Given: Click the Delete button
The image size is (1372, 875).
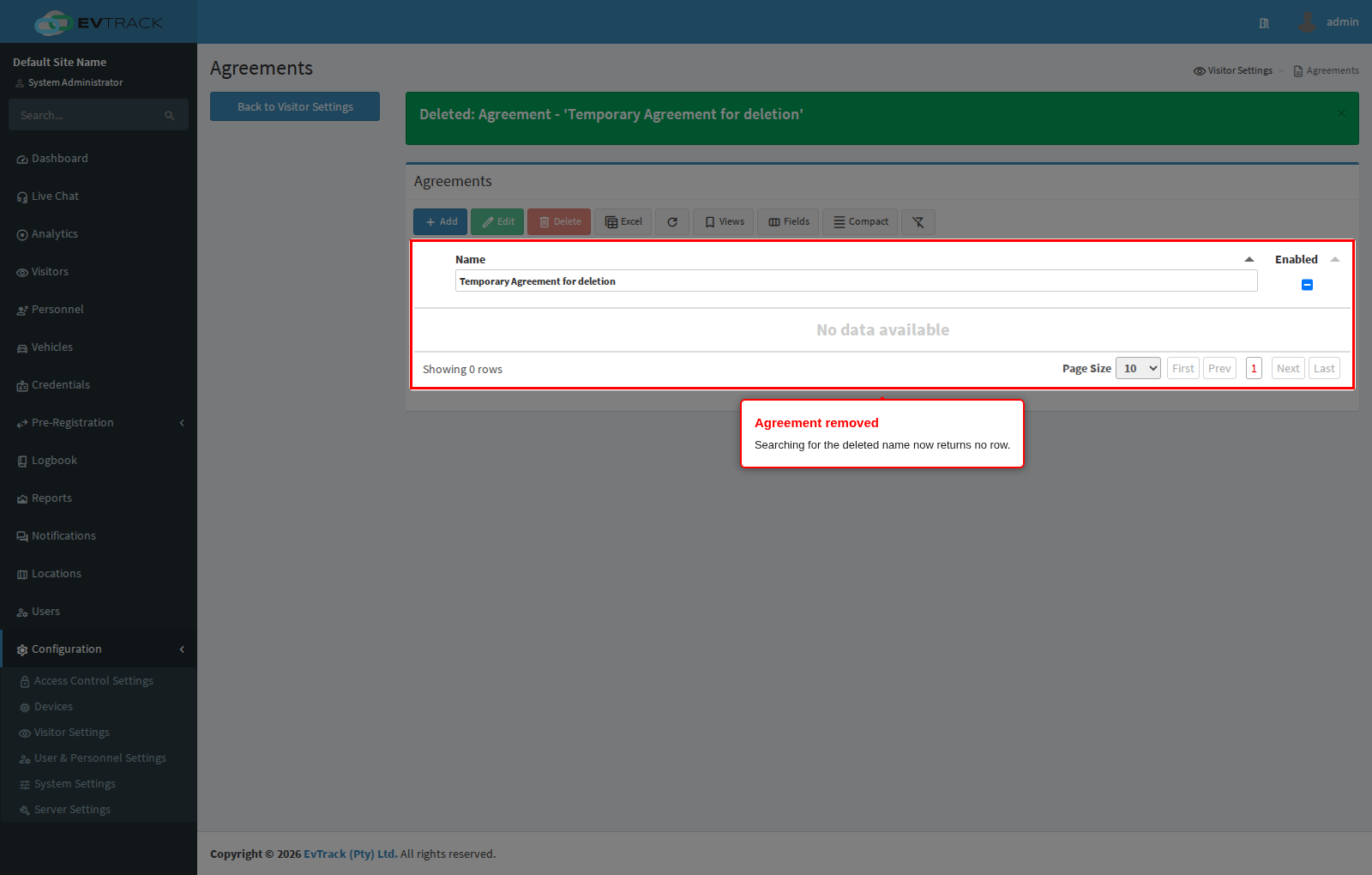Looking at the screenshot, I should [x=559, y=221].
